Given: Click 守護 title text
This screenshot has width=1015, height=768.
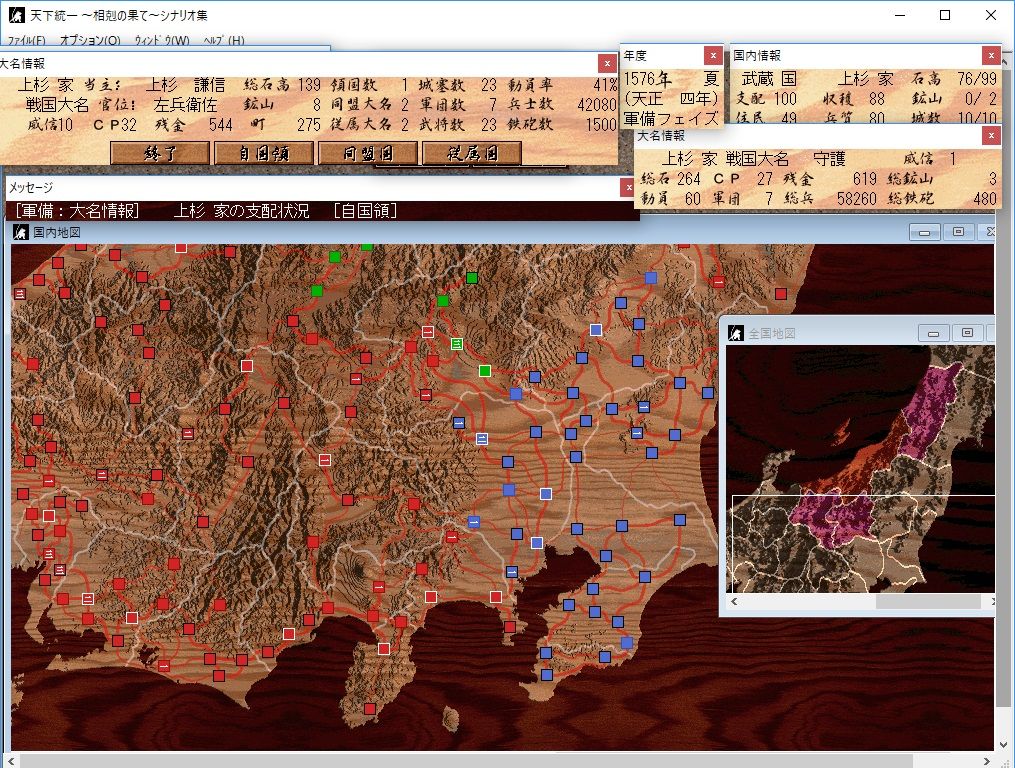Looking at the screenshot, I should [x=829, y=159].
